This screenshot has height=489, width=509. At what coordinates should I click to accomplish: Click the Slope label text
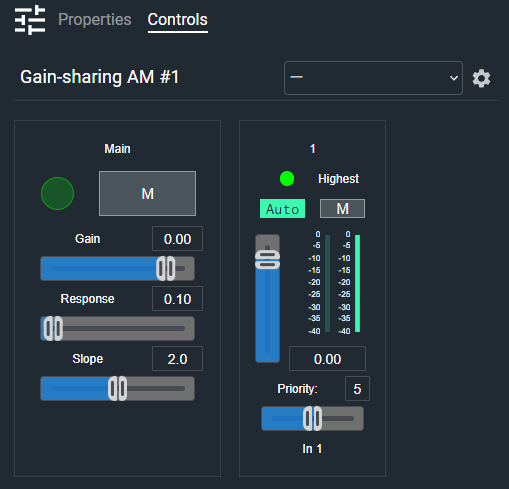pyautogui.click(x=88, y=359)
